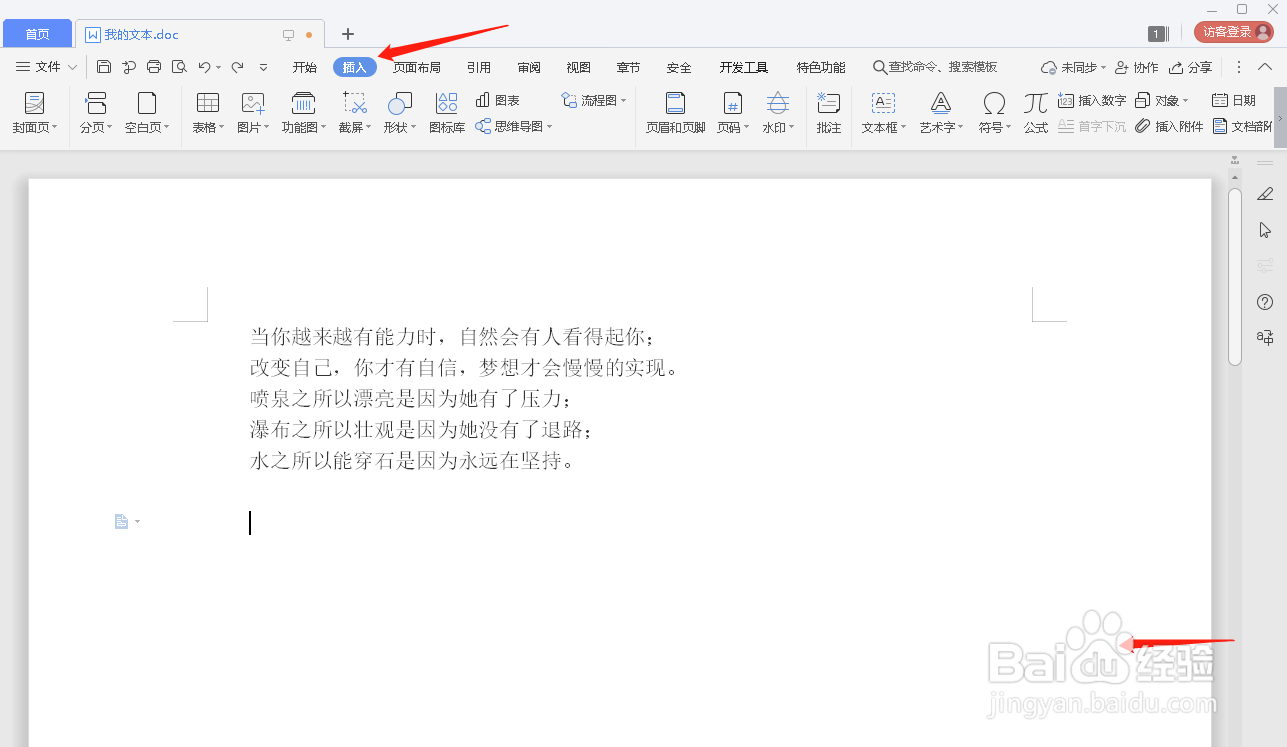The image size is (1287, 747).
Task: Insert a text box via 文本框
Action: pos(881,110)
